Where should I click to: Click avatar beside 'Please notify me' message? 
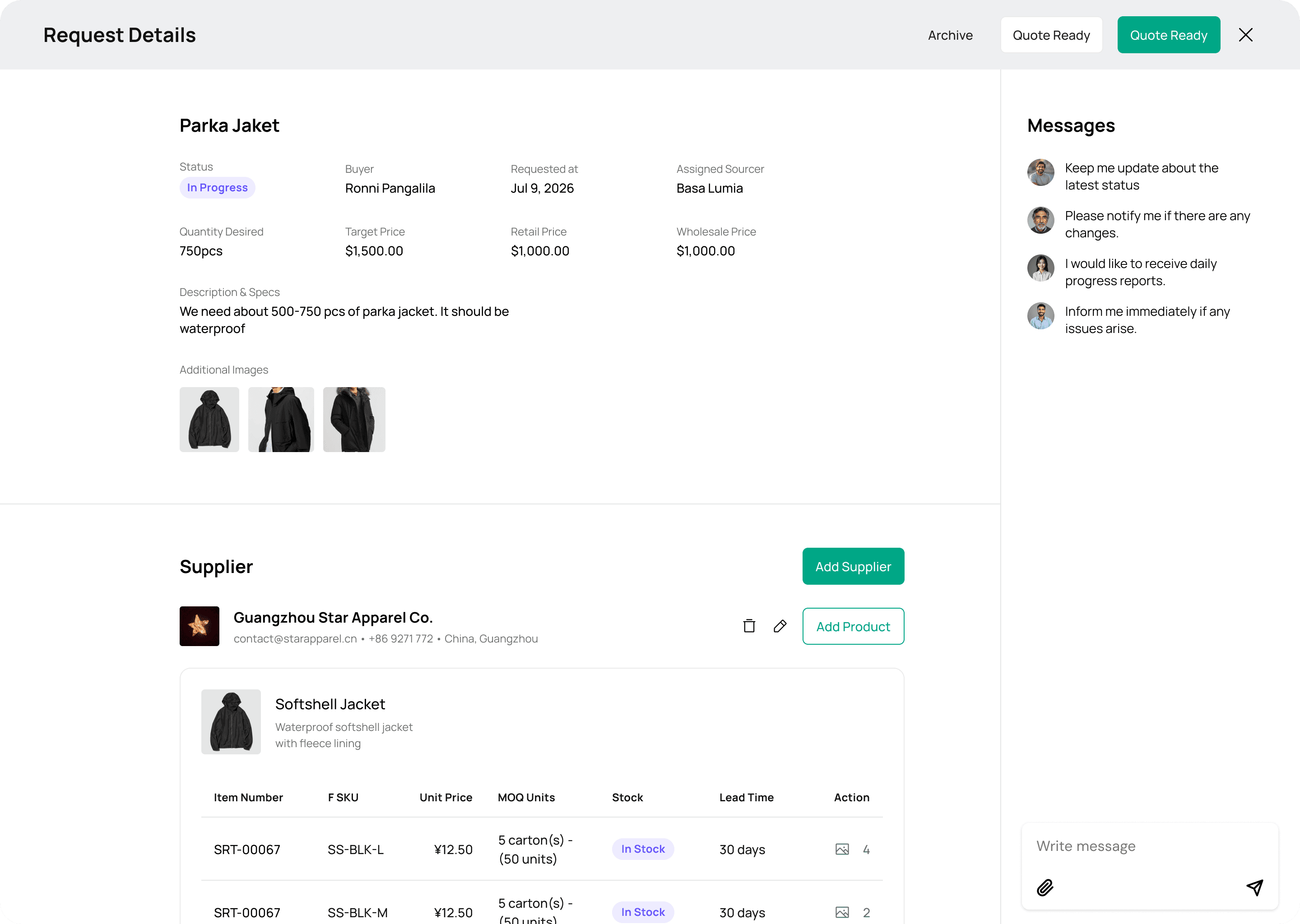pyautogui.click(x=1040, y=220)
